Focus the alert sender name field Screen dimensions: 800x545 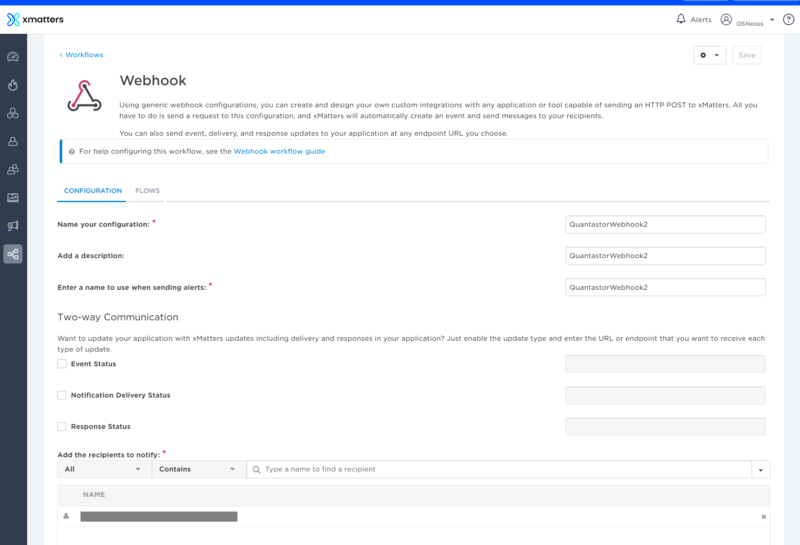point(665,287)
